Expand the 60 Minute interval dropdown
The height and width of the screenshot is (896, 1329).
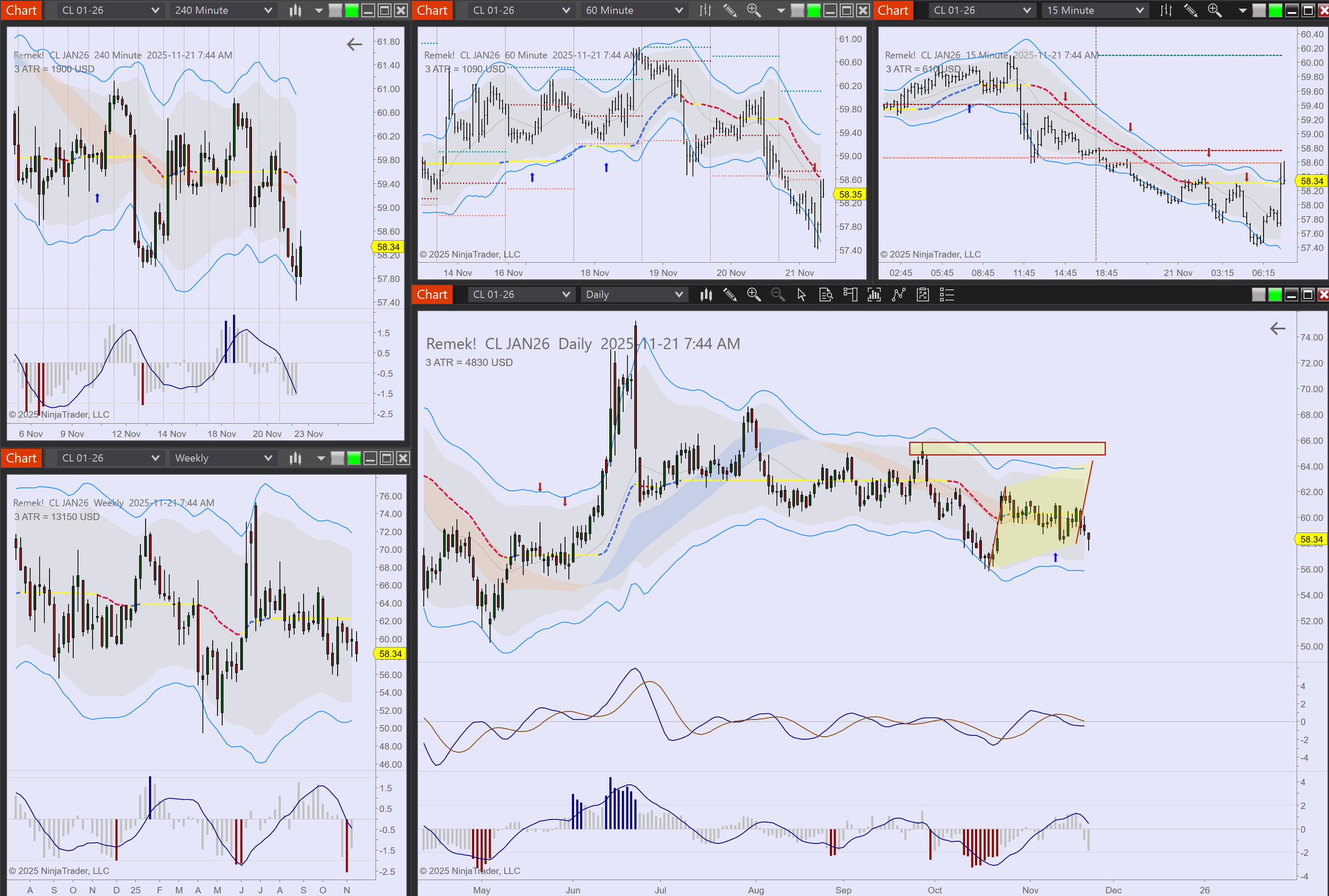634,10
